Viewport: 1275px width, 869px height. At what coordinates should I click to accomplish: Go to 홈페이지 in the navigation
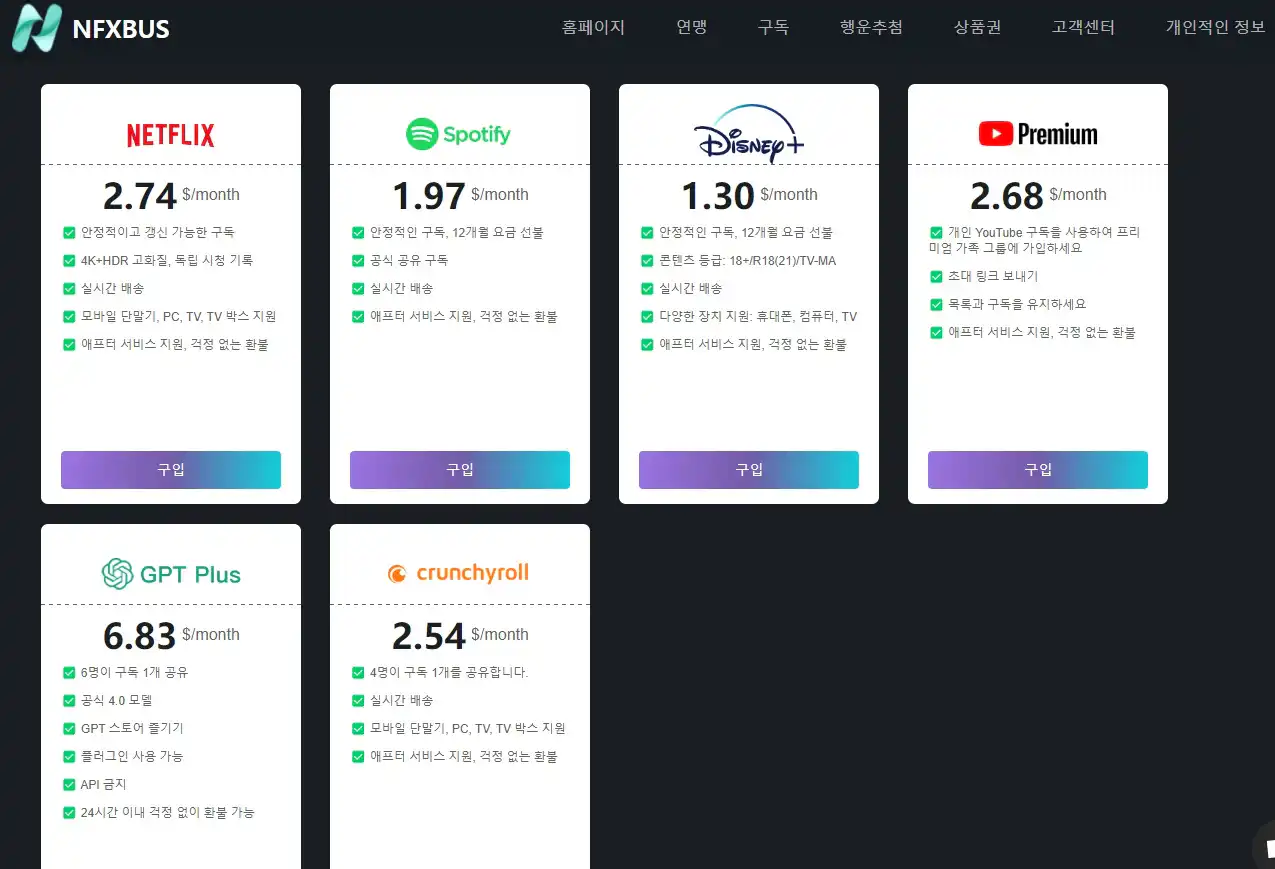(x=593, y=27)
